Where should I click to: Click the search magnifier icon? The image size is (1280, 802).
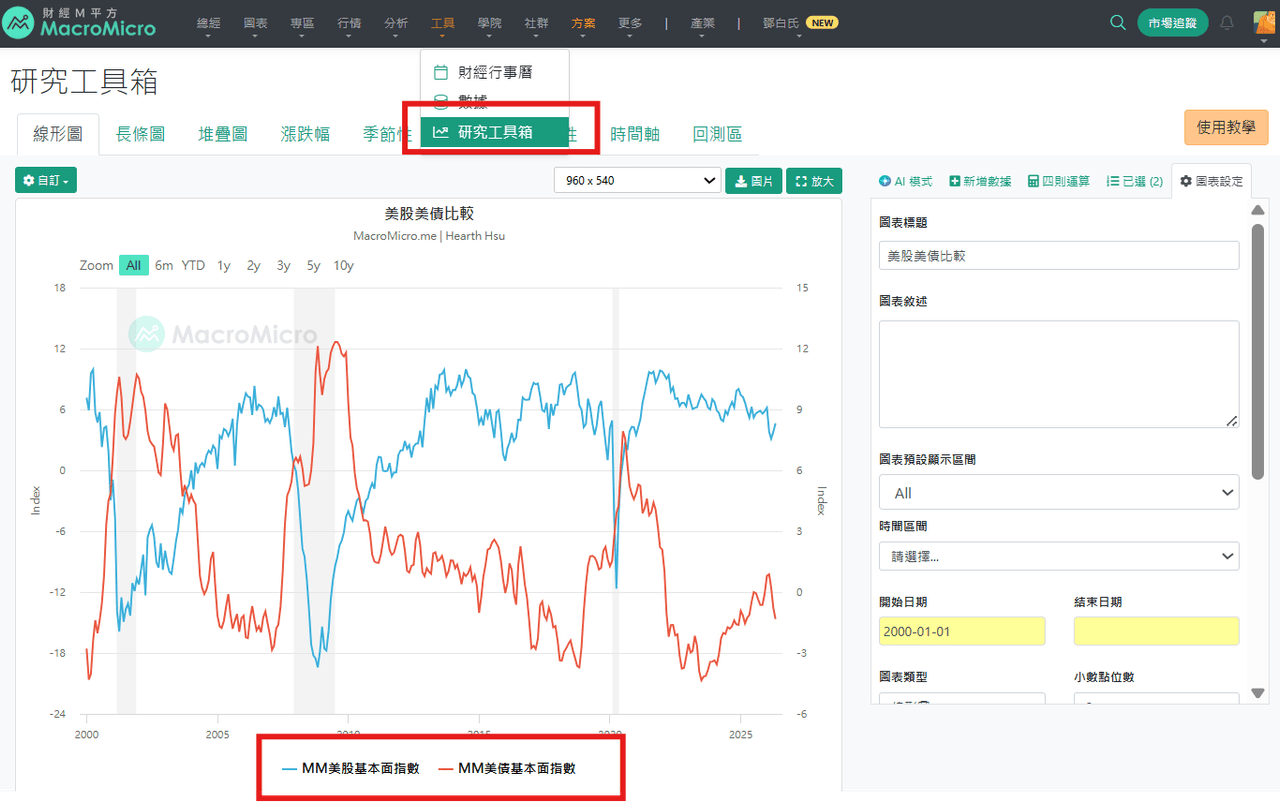point(1118,22)
